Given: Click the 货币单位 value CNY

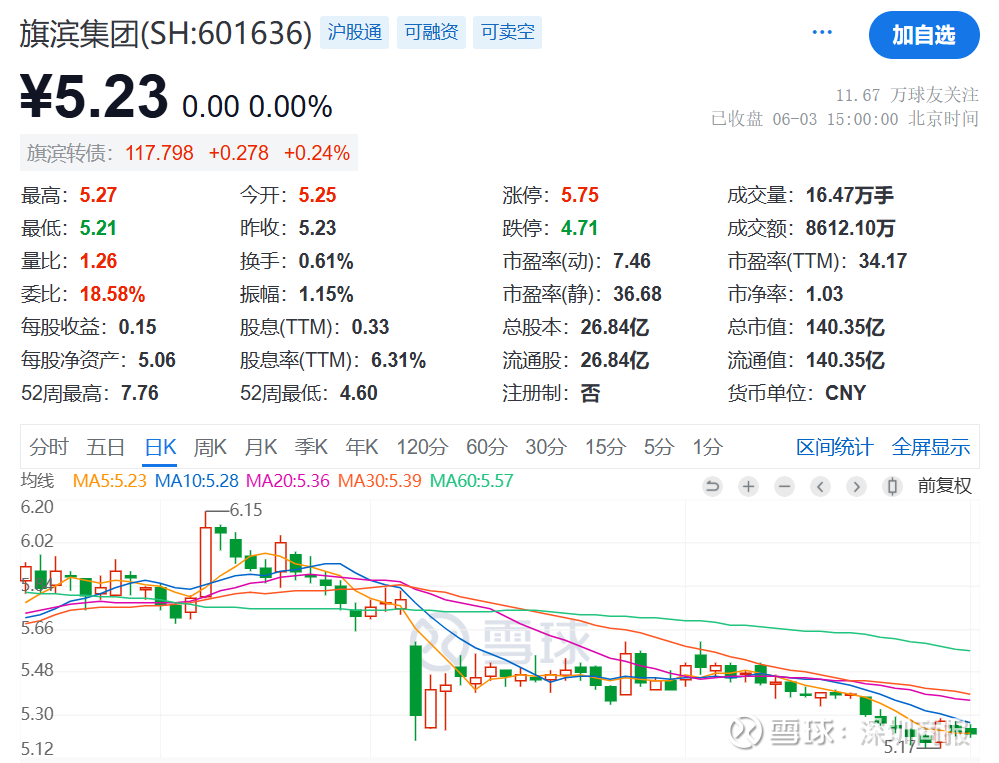Looking at the screenshot, I should click(845, 393).
